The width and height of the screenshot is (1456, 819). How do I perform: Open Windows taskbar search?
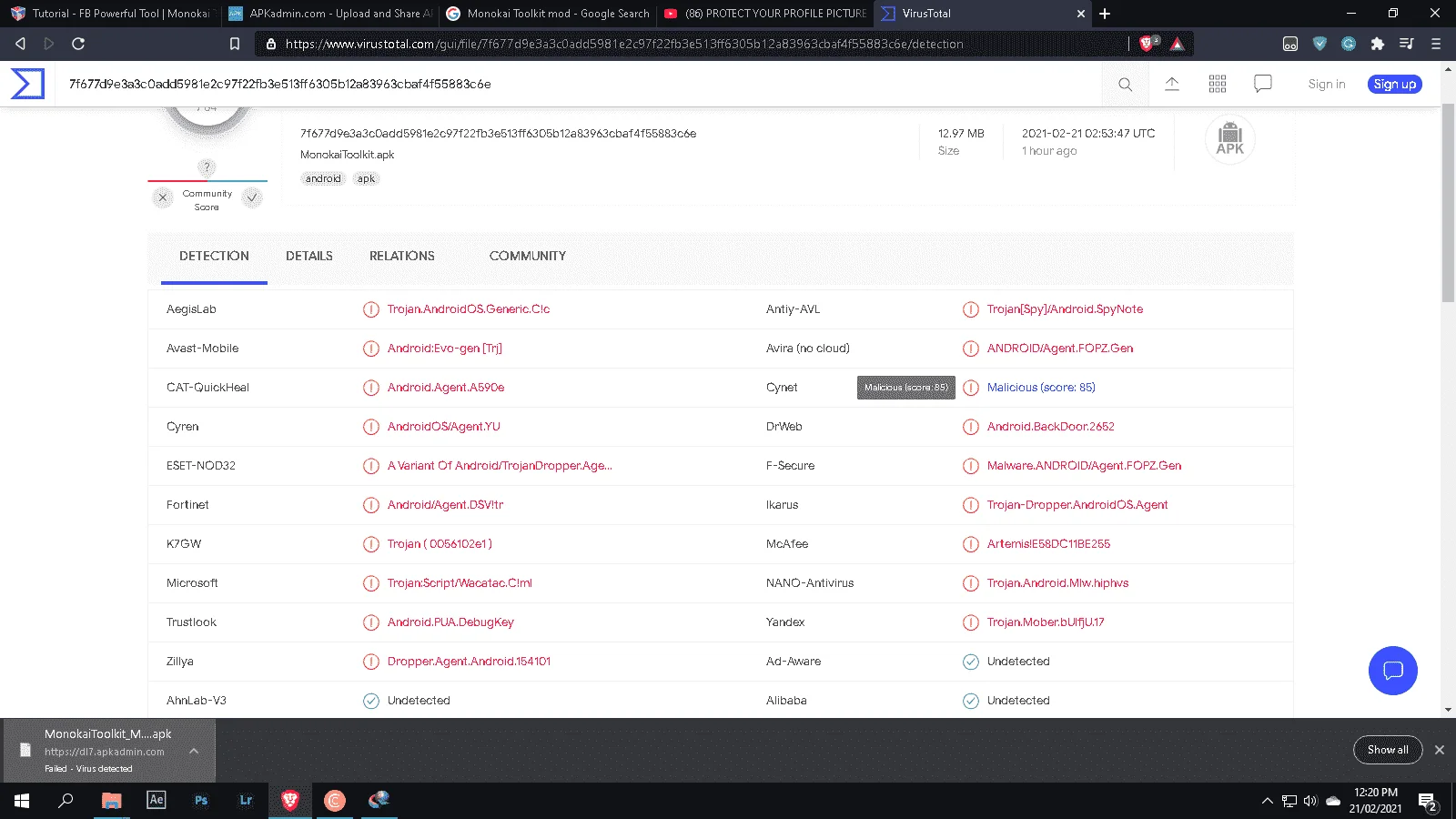(66, 801)
